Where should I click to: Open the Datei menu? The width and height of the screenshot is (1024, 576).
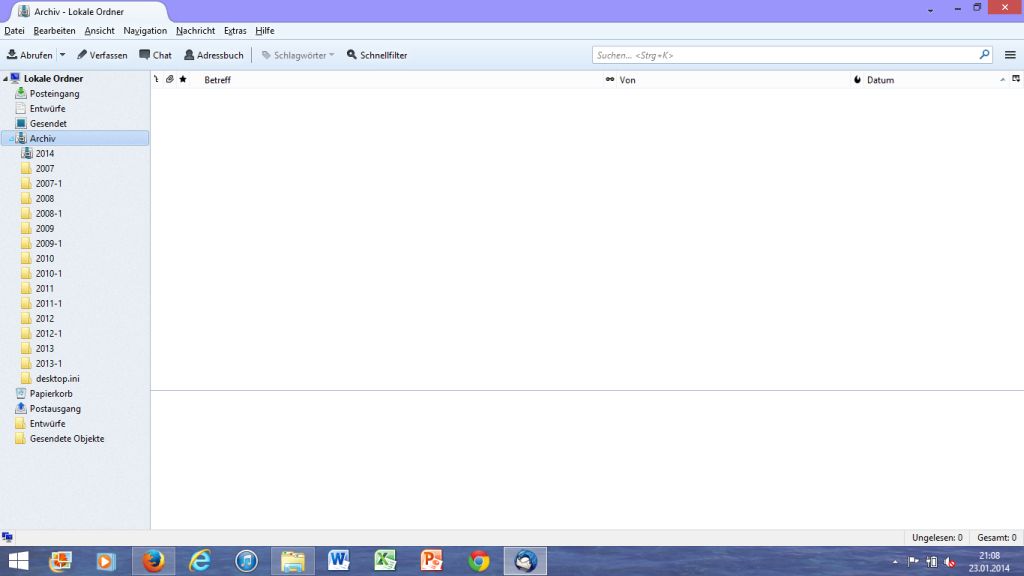click(x=14, y=31)
